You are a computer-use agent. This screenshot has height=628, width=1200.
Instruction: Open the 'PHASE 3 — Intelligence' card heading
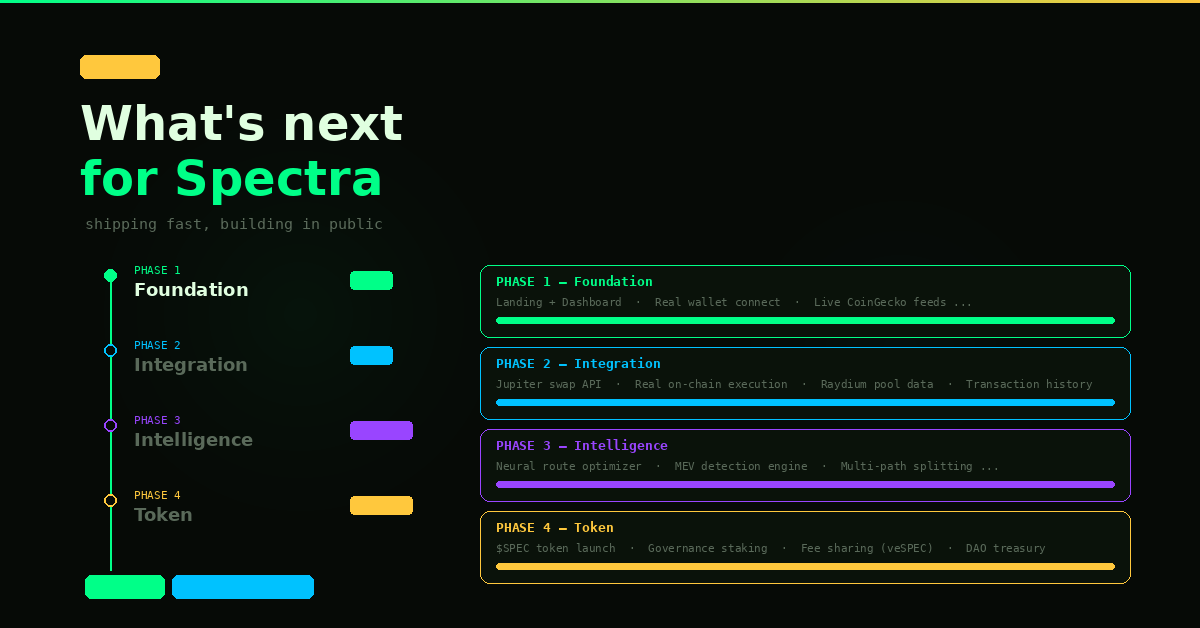pyautogui.click(x=582, y=446)
